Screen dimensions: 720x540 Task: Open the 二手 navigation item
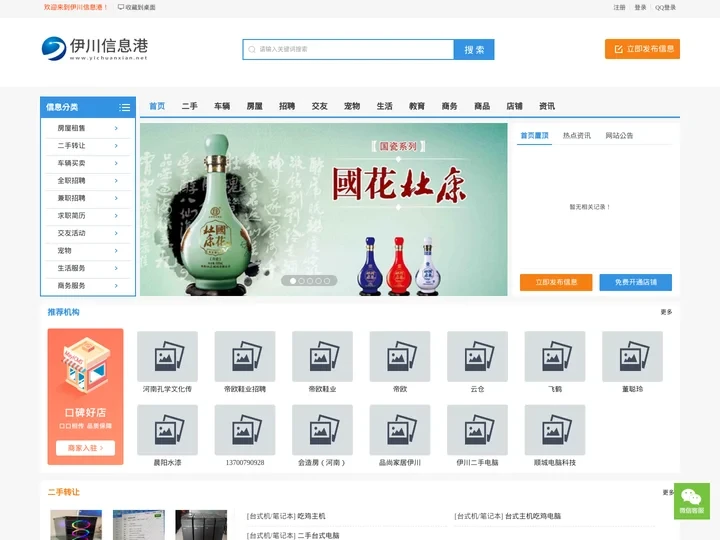coord(190,106)
